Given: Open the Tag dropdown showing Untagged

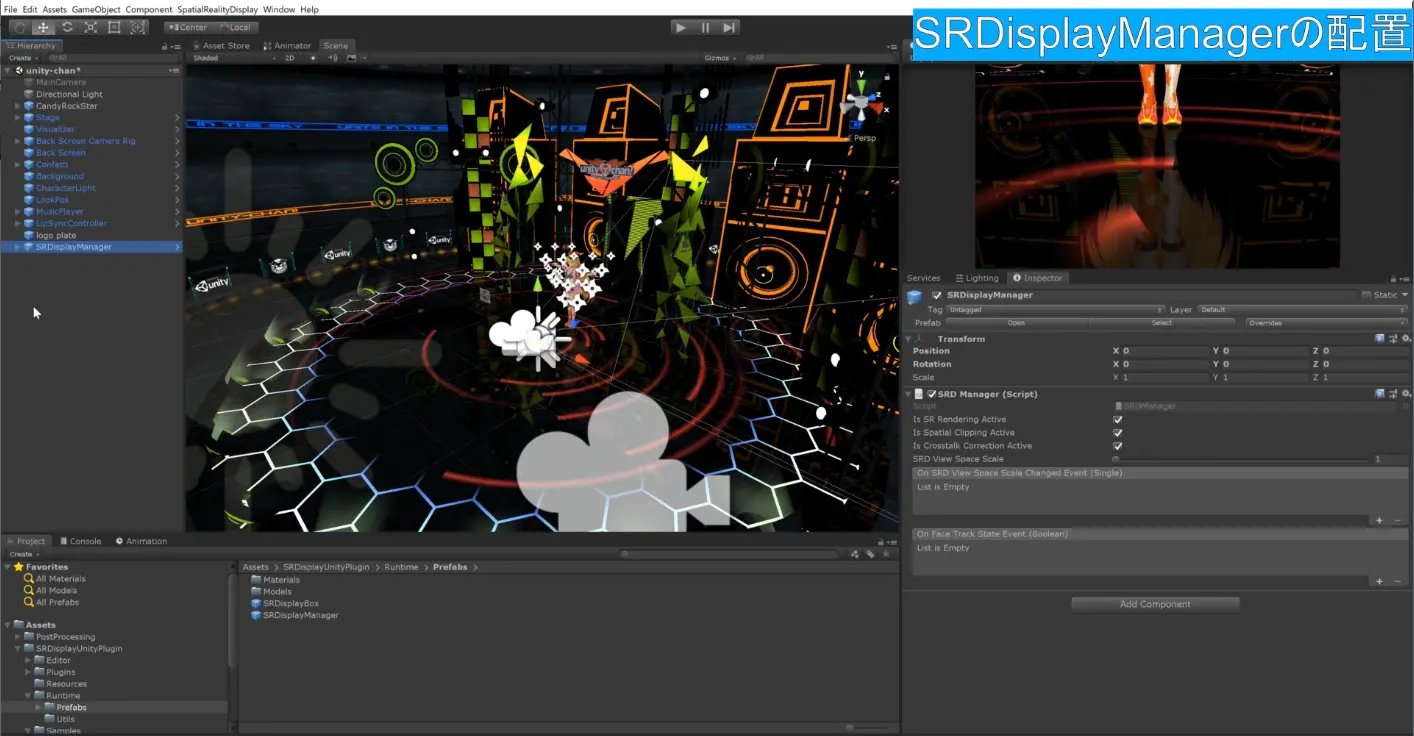Looking at the screenshot, I should [x=1055, y=310].
